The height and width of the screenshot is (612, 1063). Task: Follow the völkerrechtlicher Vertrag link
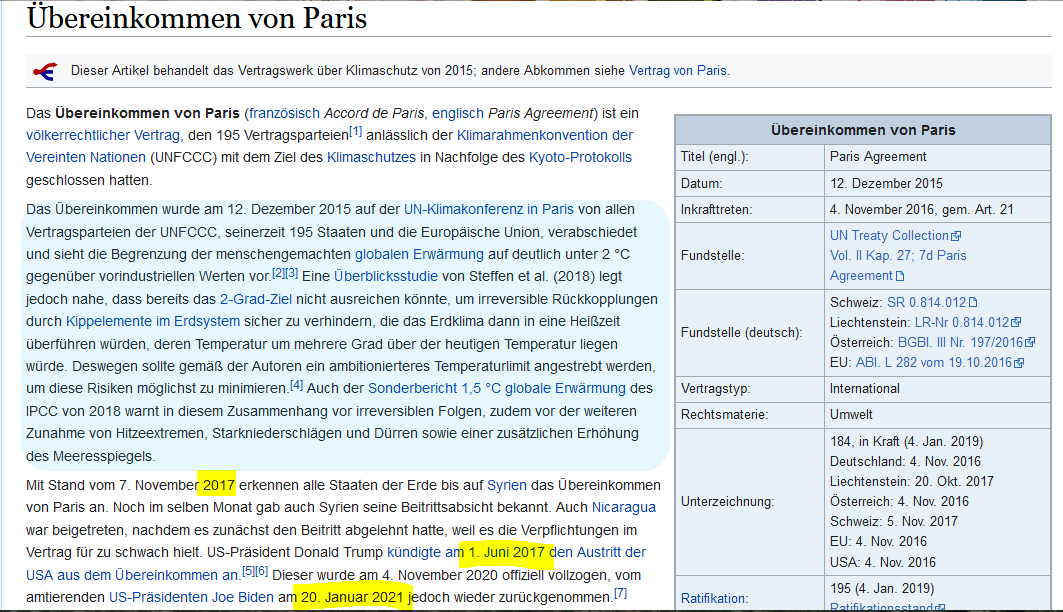pyautogui.click(x=103, y=136)
